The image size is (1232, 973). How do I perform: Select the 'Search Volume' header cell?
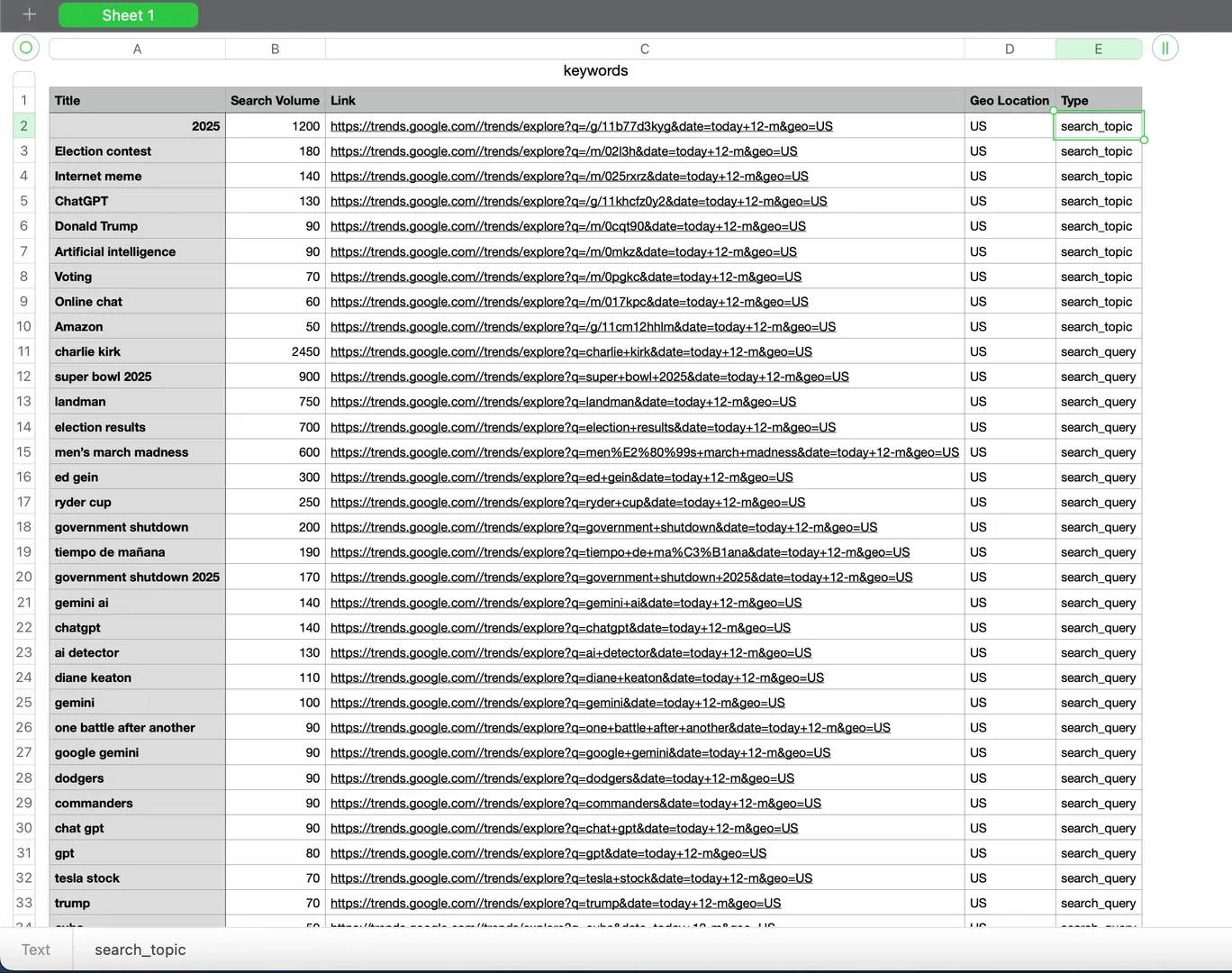(x=275, y=101)
